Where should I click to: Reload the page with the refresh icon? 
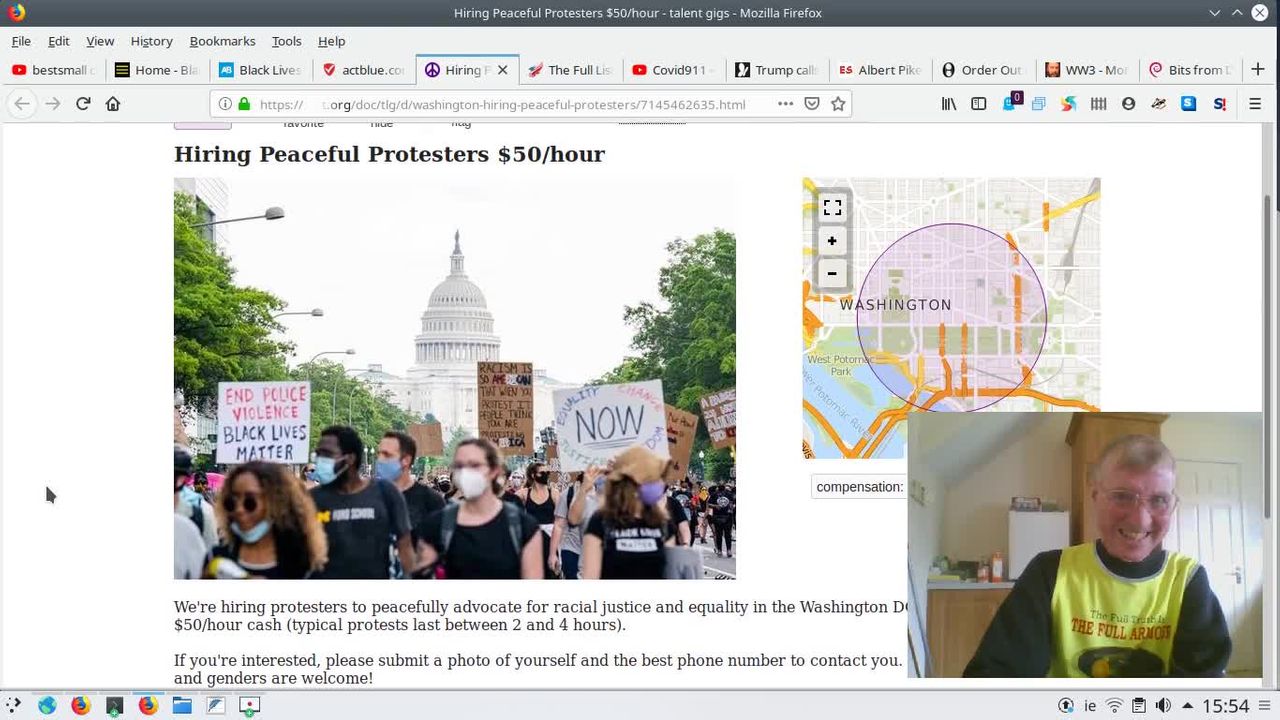coord(83,103)
